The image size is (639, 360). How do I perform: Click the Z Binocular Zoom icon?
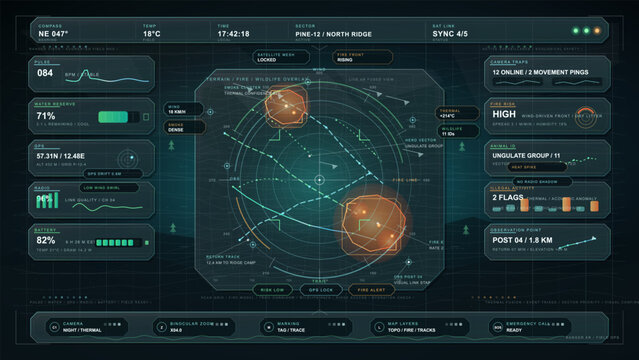click(161, 327)
